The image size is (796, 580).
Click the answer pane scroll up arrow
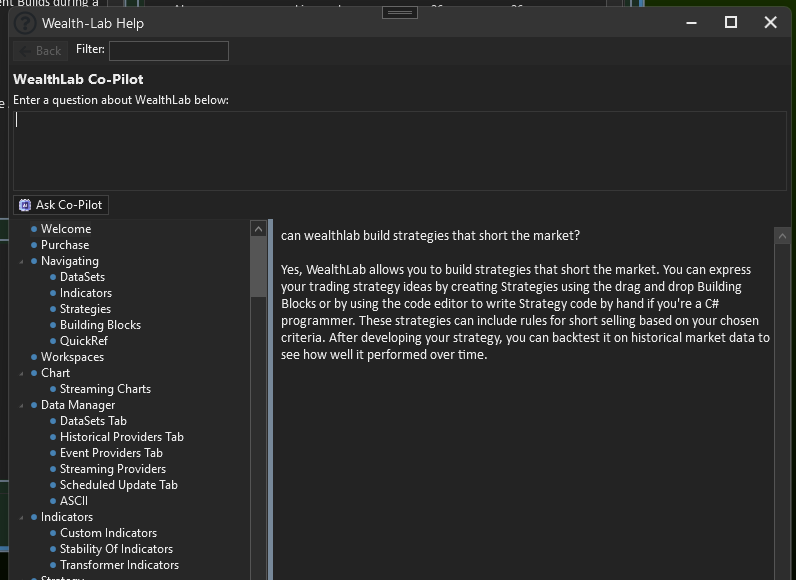click(782, 236)
